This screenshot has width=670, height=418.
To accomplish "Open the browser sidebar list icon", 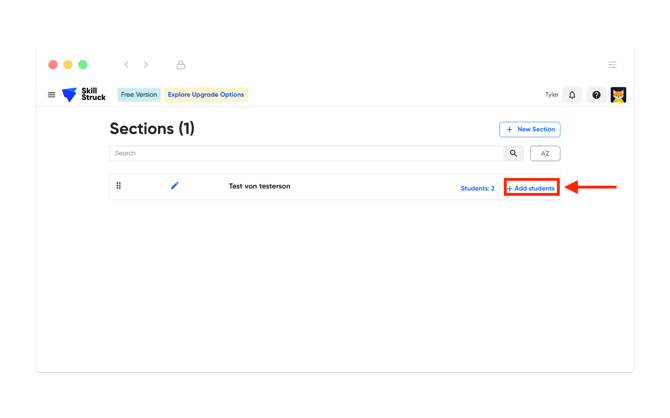I will click(x=612, y=65).
